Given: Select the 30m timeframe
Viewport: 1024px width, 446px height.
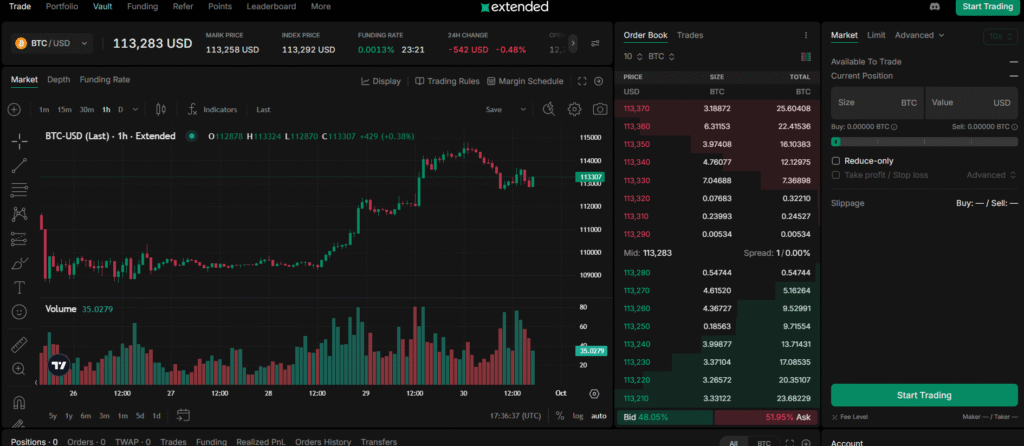Looking at the screenshot, I should coord(86,110).
